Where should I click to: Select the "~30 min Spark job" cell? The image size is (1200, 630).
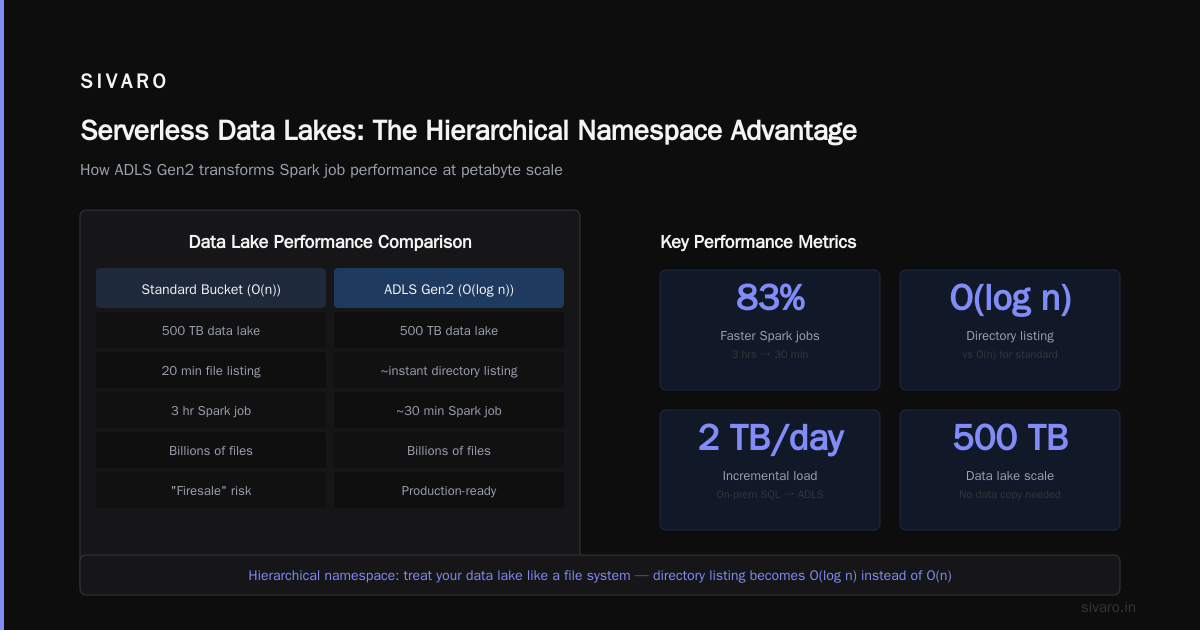[449, 410]
